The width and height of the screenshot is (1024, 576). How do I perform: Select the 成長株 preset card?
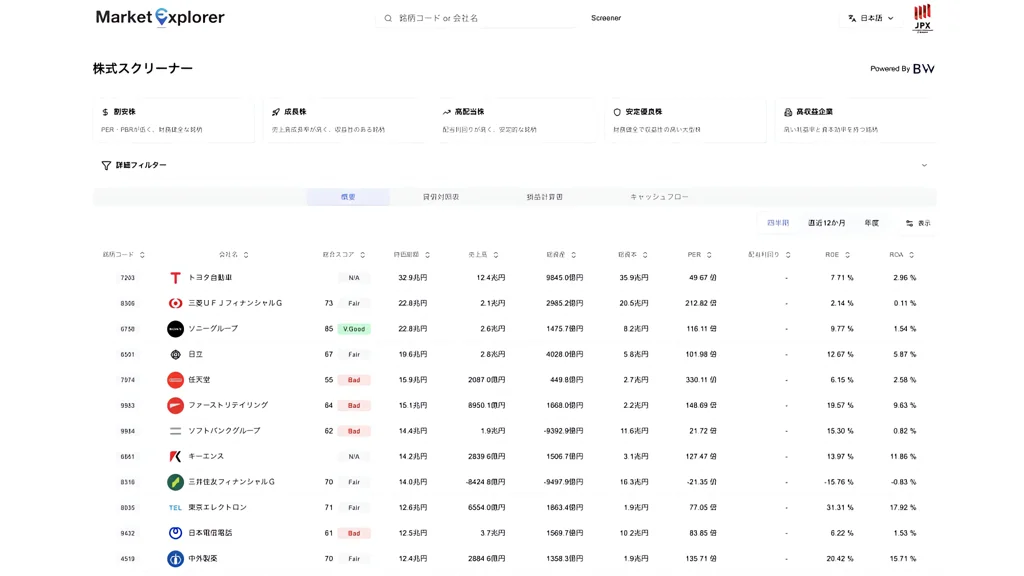point(344,120)
